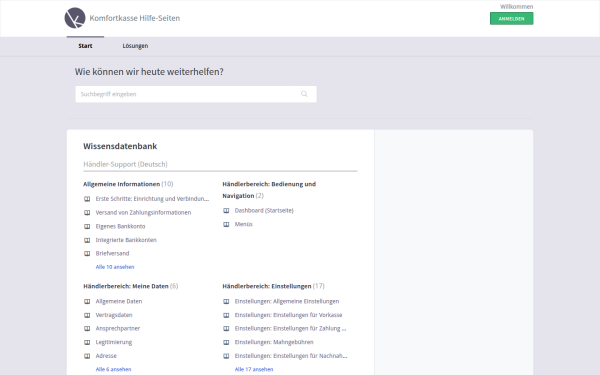
Task: Open article Erste Schritte: Einrichtung und Verbindung
Action: [x=152, y=199]
